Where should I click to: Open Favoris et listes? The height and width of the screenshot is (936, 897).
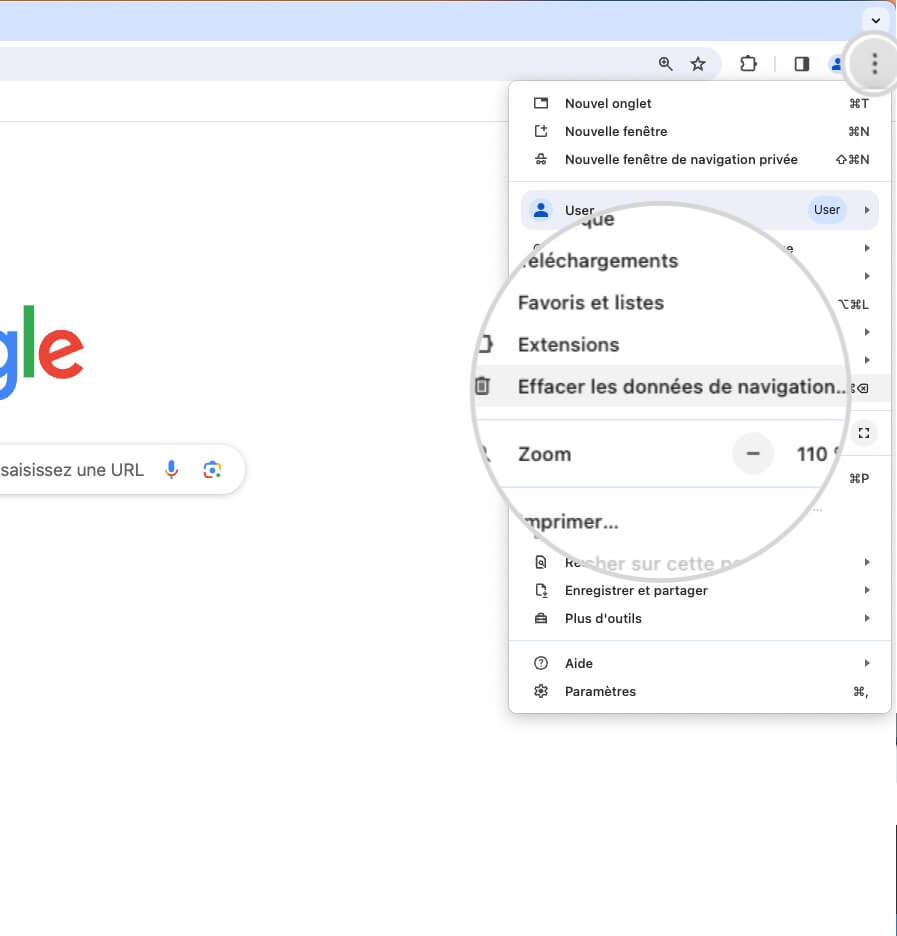pyautogui.click(x=591, y=303)
